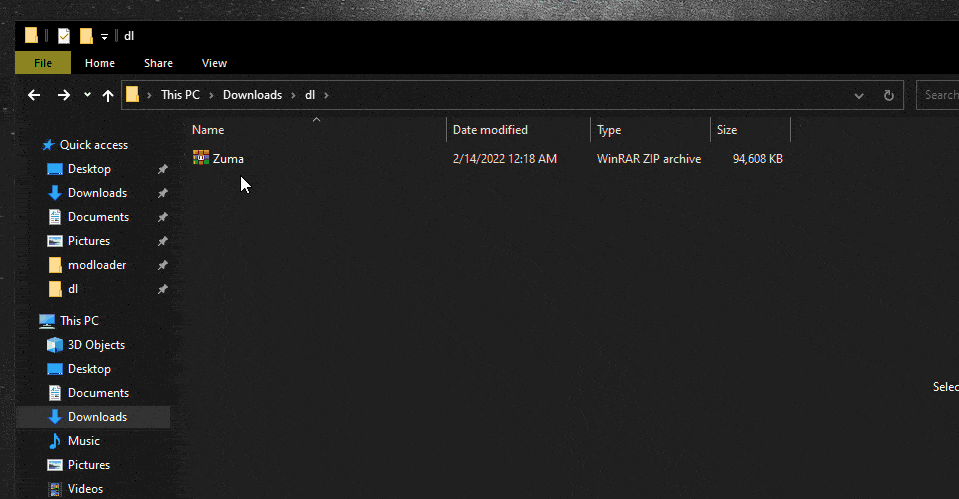Open Desktop under This PC
959x499 pixels.
click(89, 369)
